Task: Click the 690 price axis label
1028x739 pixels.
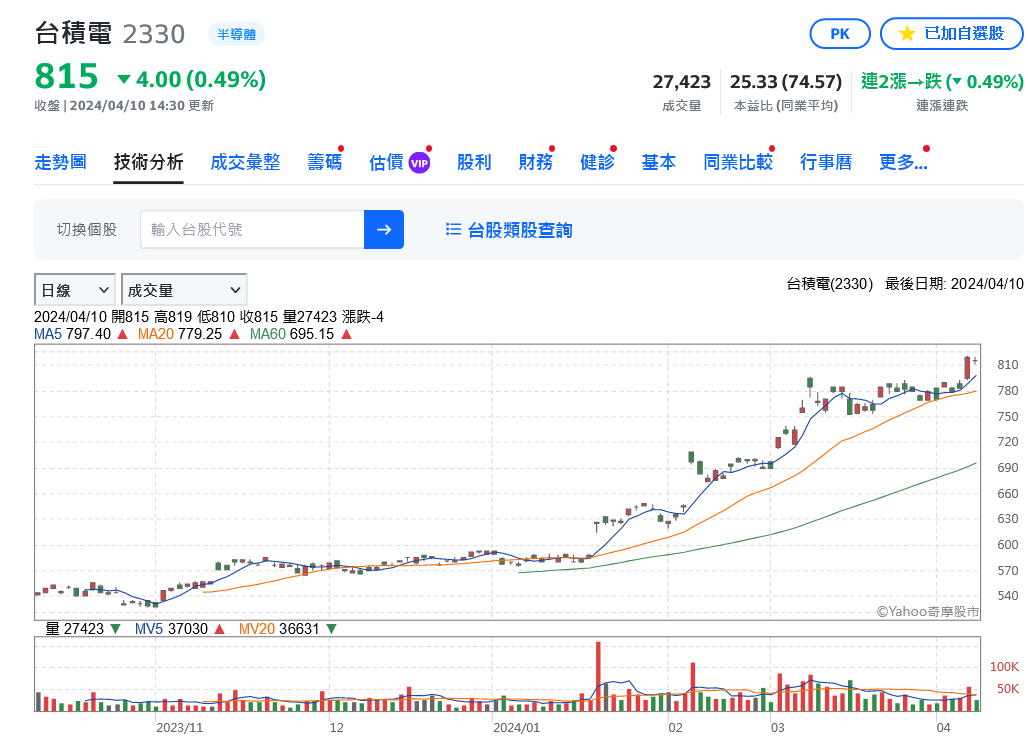Action: pos(1008,468)
